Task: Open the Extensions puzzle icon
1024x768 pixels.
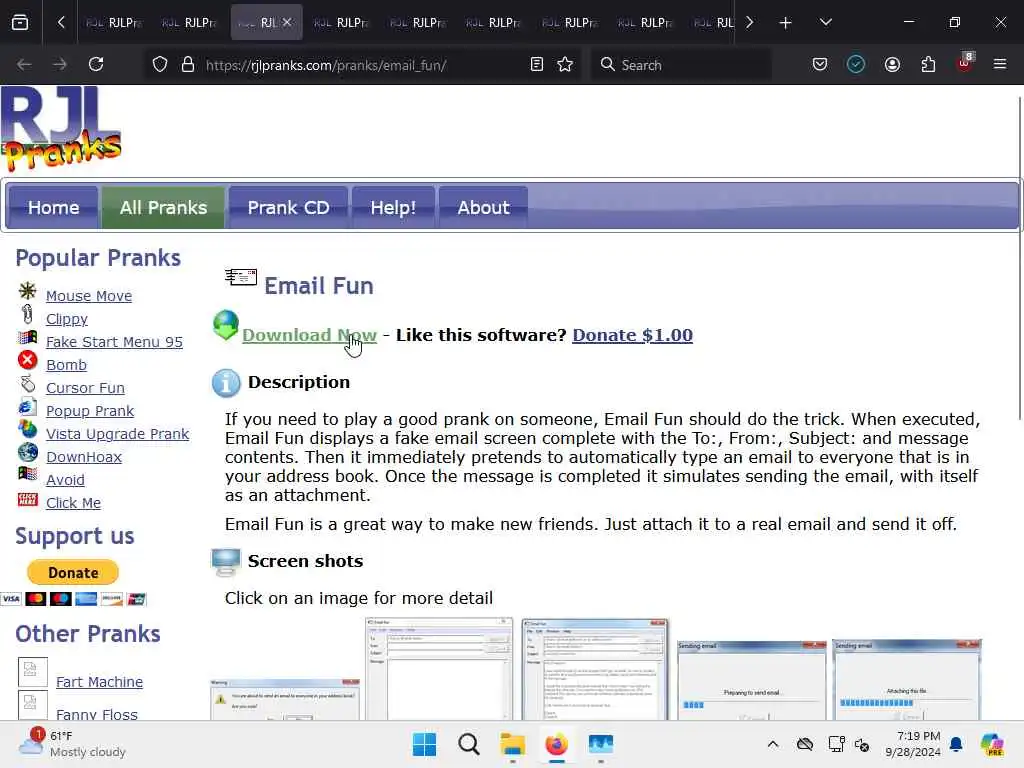Action: click(x=928, y=65)
